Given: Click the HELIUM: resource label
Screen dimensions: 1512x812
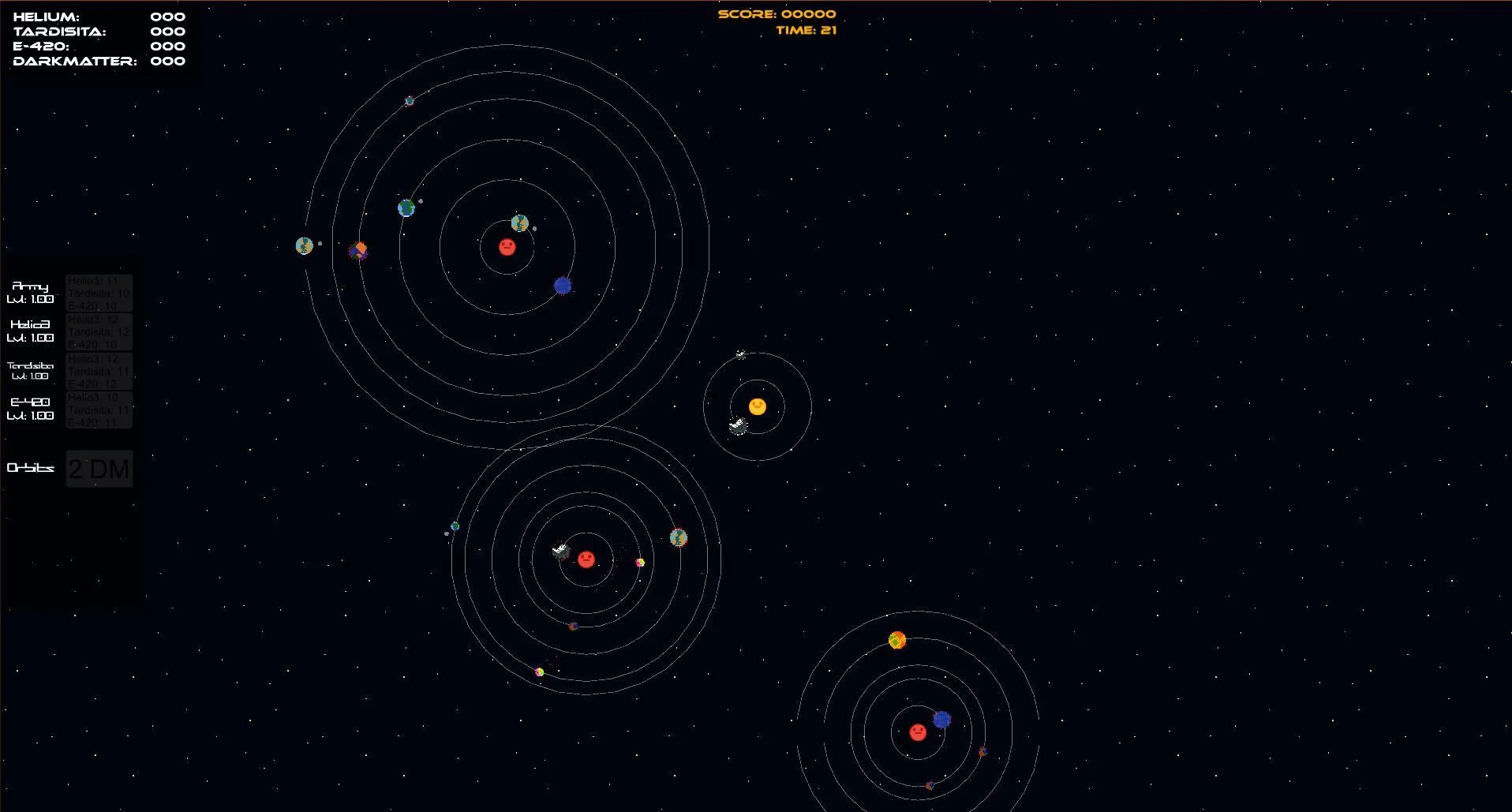Looking at the screenshot, I should click(47, 17).
